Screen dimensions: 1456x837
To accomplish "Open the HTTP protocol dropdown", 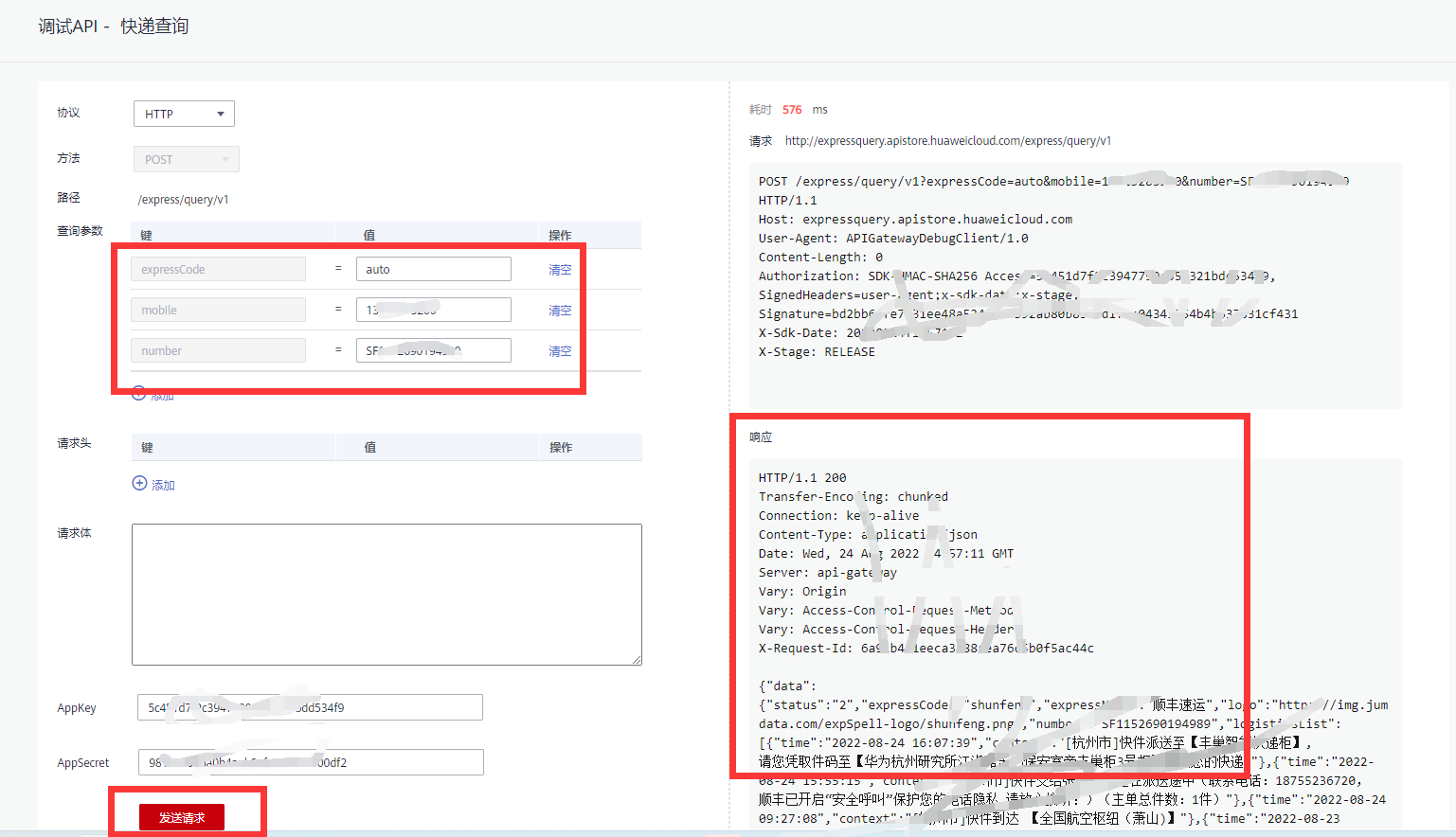I will [x=184, y=114].
